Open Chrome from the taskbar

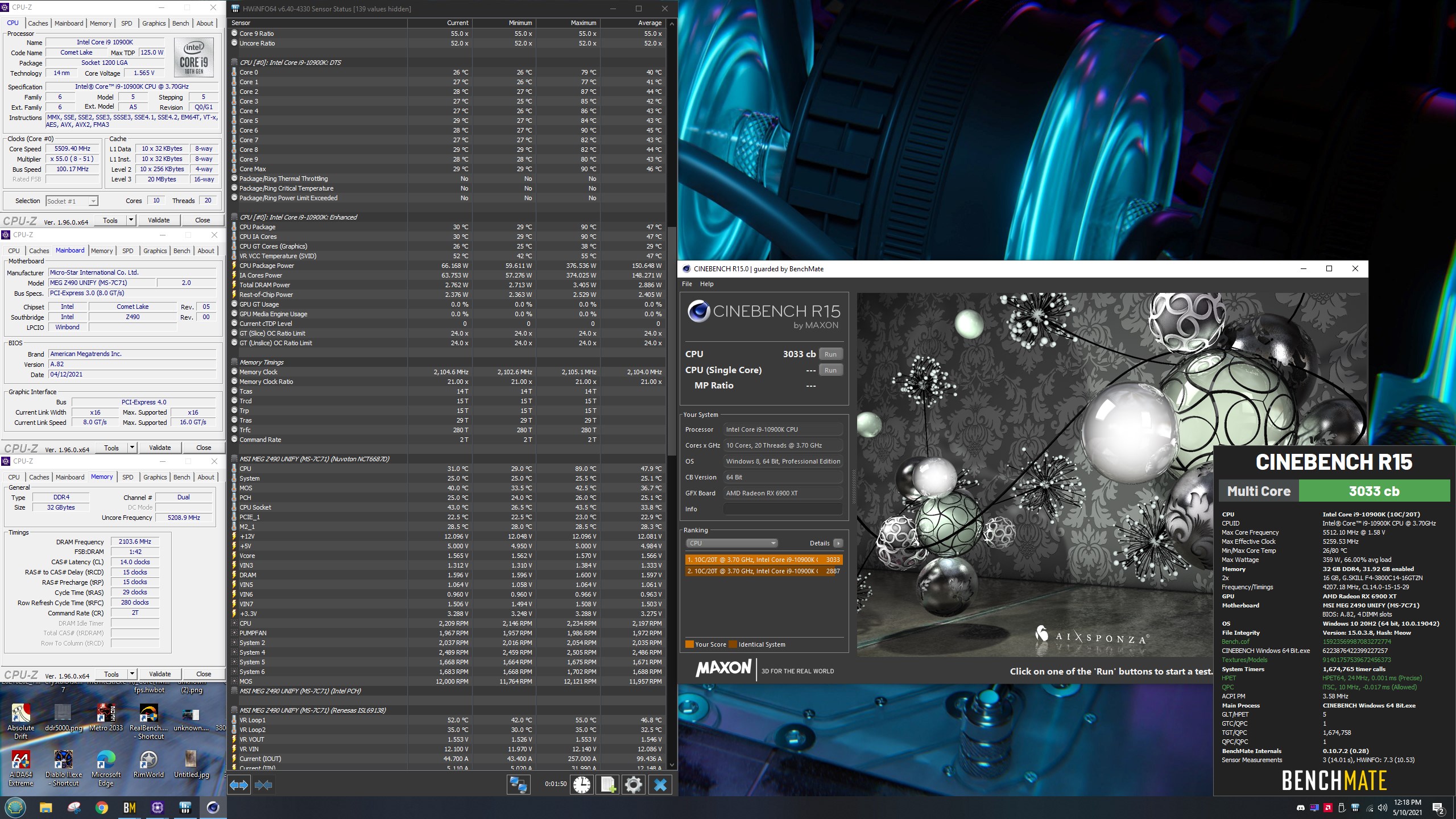coord(102,808)
